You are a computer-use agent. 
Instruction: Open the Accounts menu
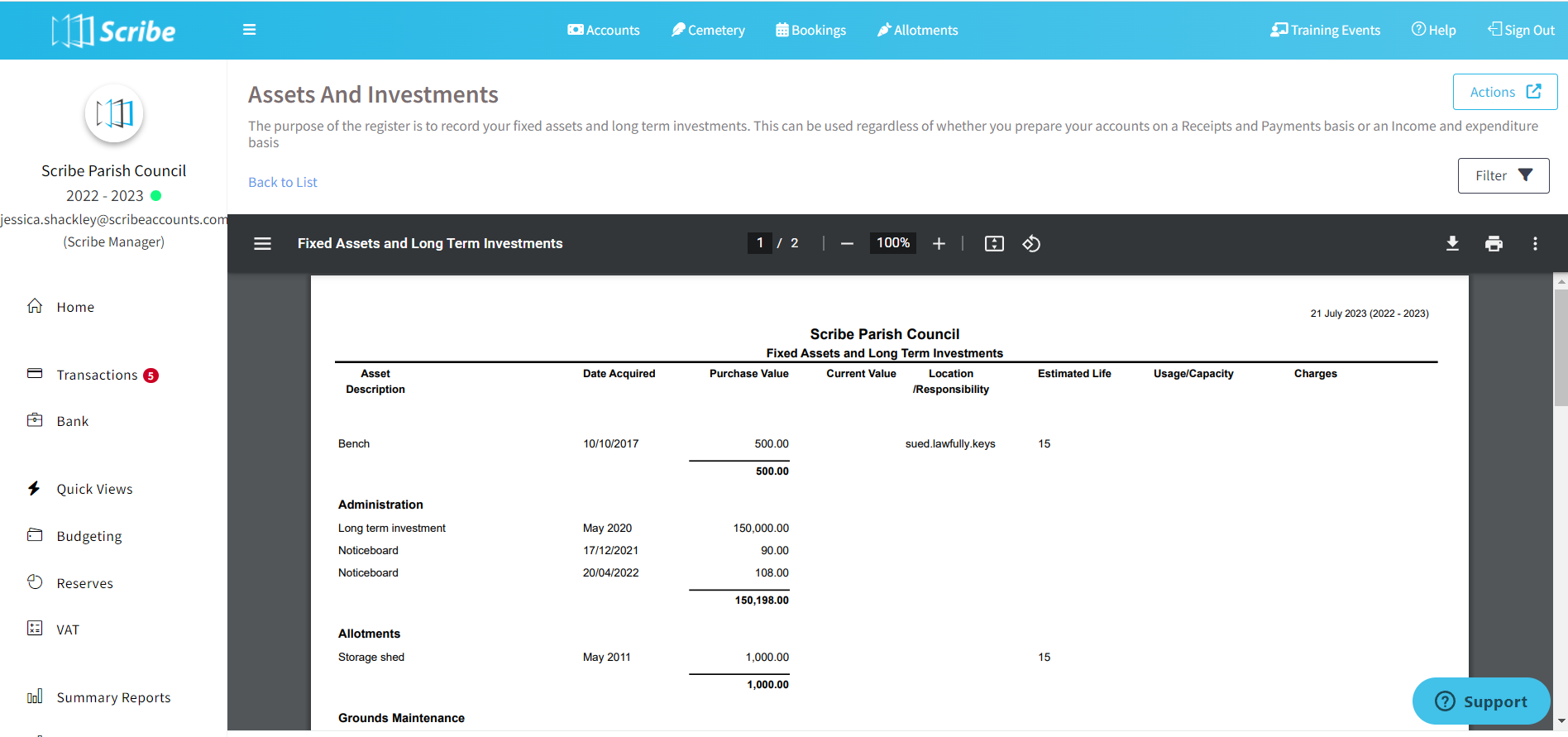point(604,30)
